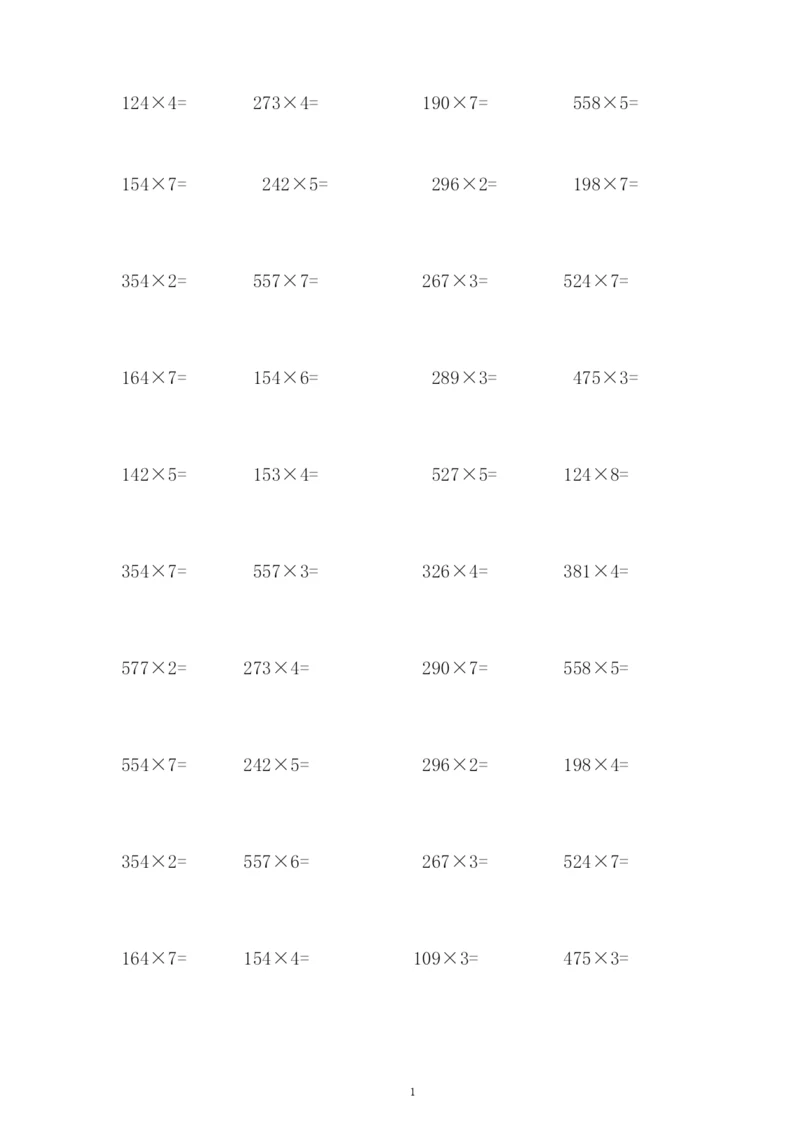Click the 557×7= problem
This screenshot has height=1131, width=800.
285,282
